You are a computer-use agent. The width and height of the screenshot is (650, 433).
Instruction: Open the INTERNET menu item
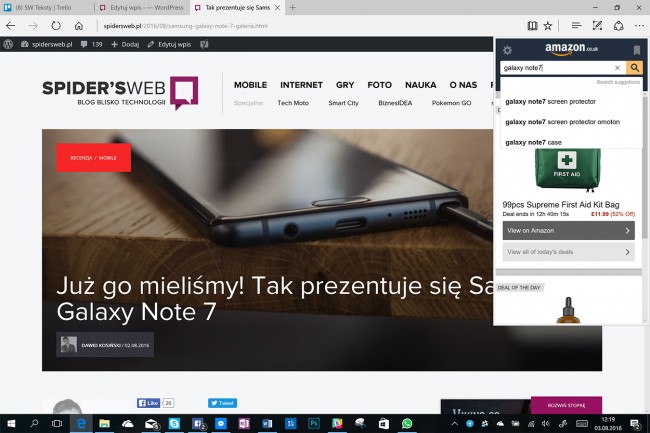301,85
